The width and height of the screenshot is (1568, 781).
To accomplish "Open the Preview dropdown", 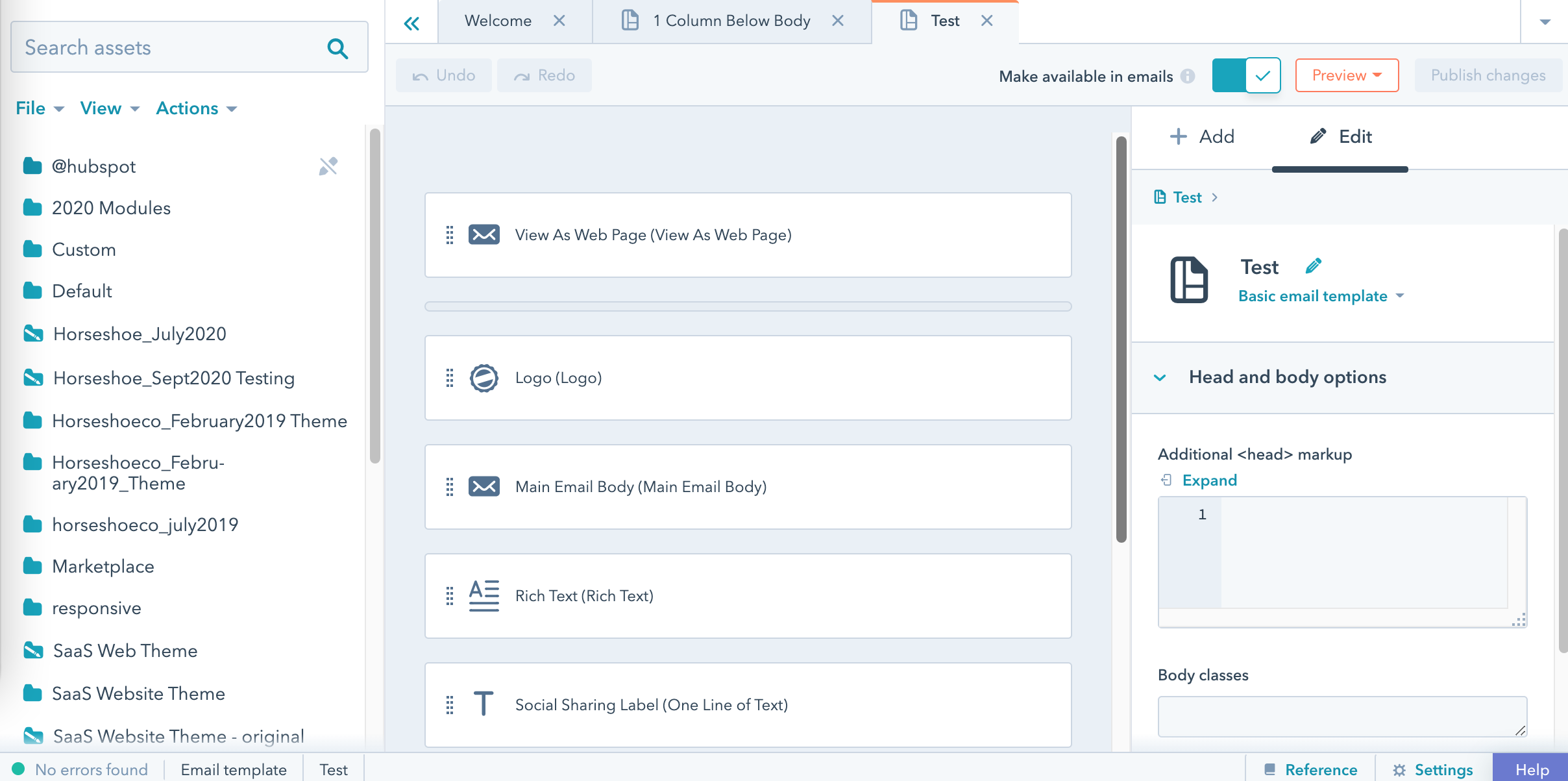I will pyautogui.click(x=1345, y=75).
